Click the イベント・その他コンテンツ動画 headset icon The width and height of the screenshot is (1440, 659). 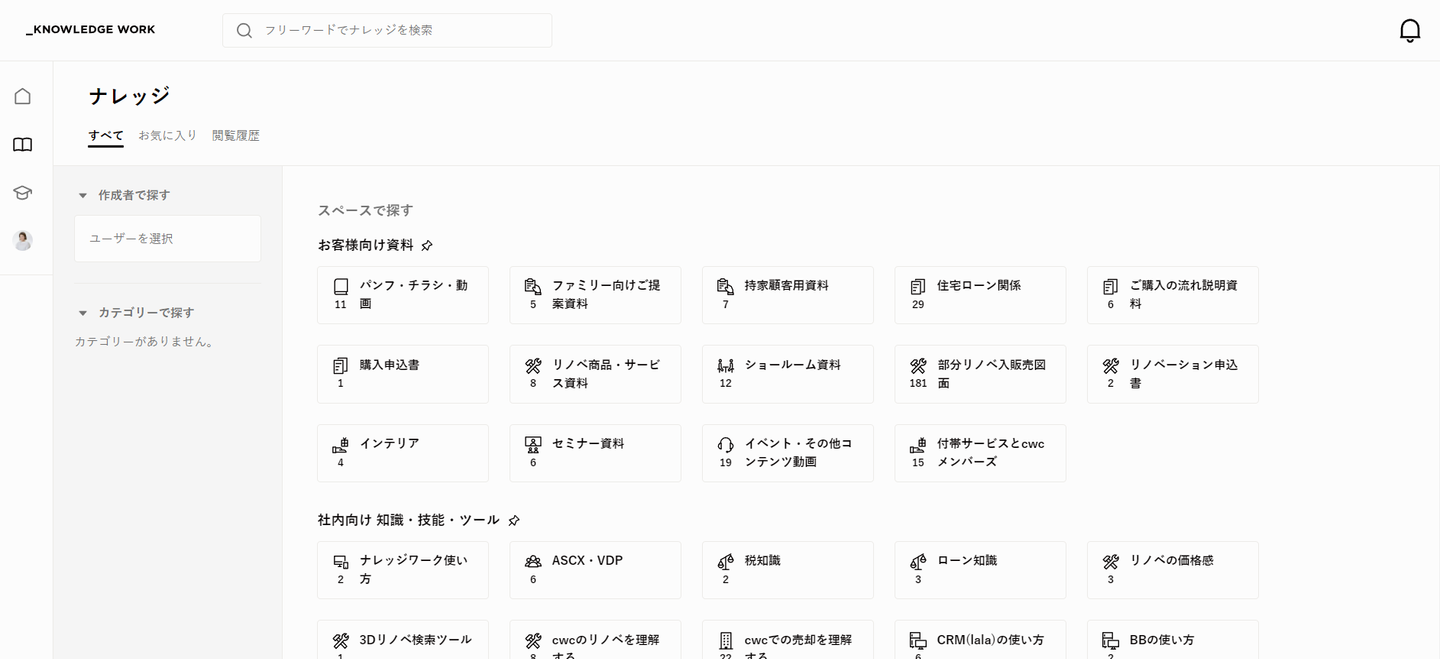tap(726, 444)
